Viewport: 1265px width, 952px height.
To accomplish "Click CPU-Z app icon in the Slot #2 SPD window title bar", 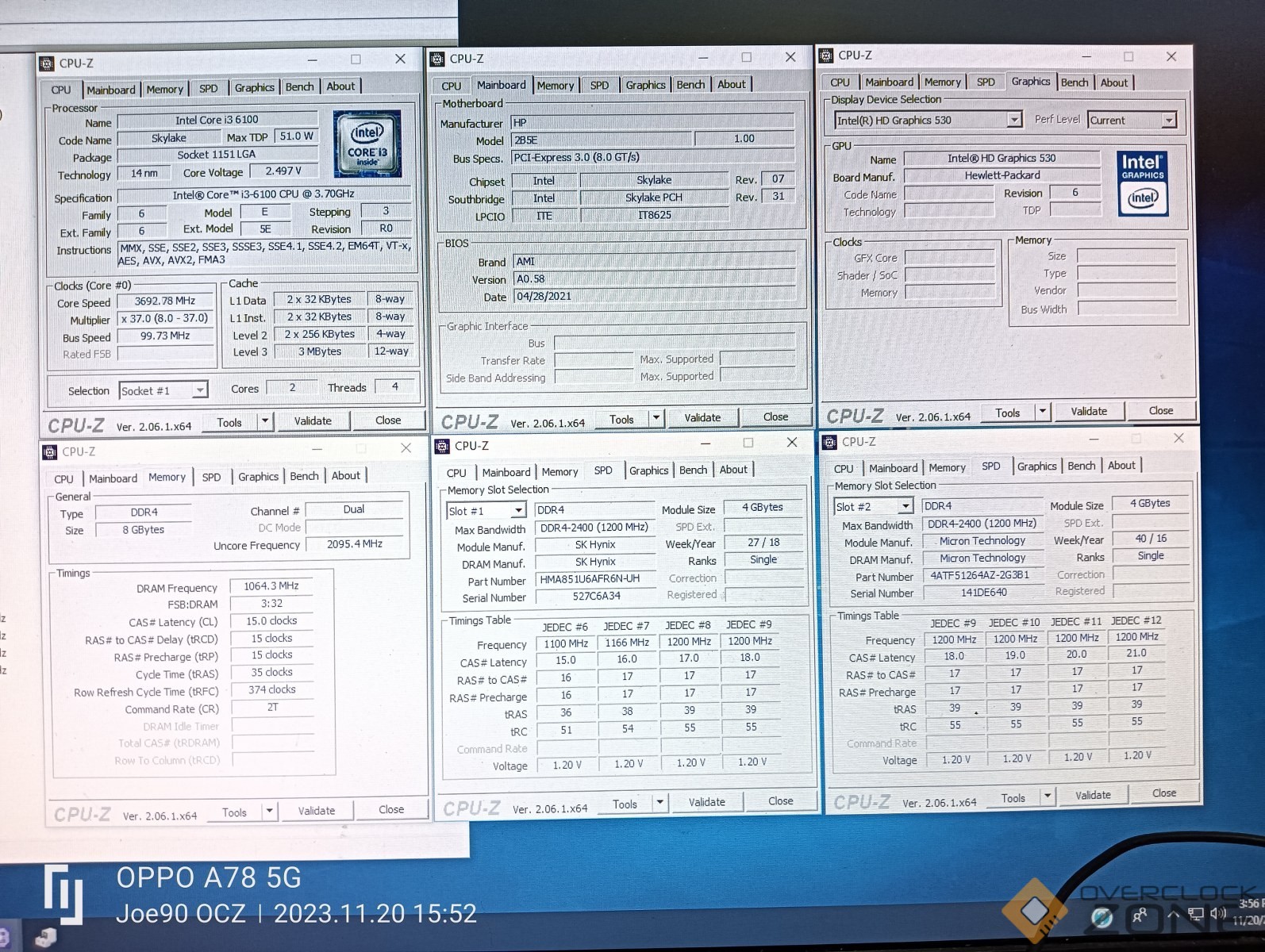I will 830,442.
